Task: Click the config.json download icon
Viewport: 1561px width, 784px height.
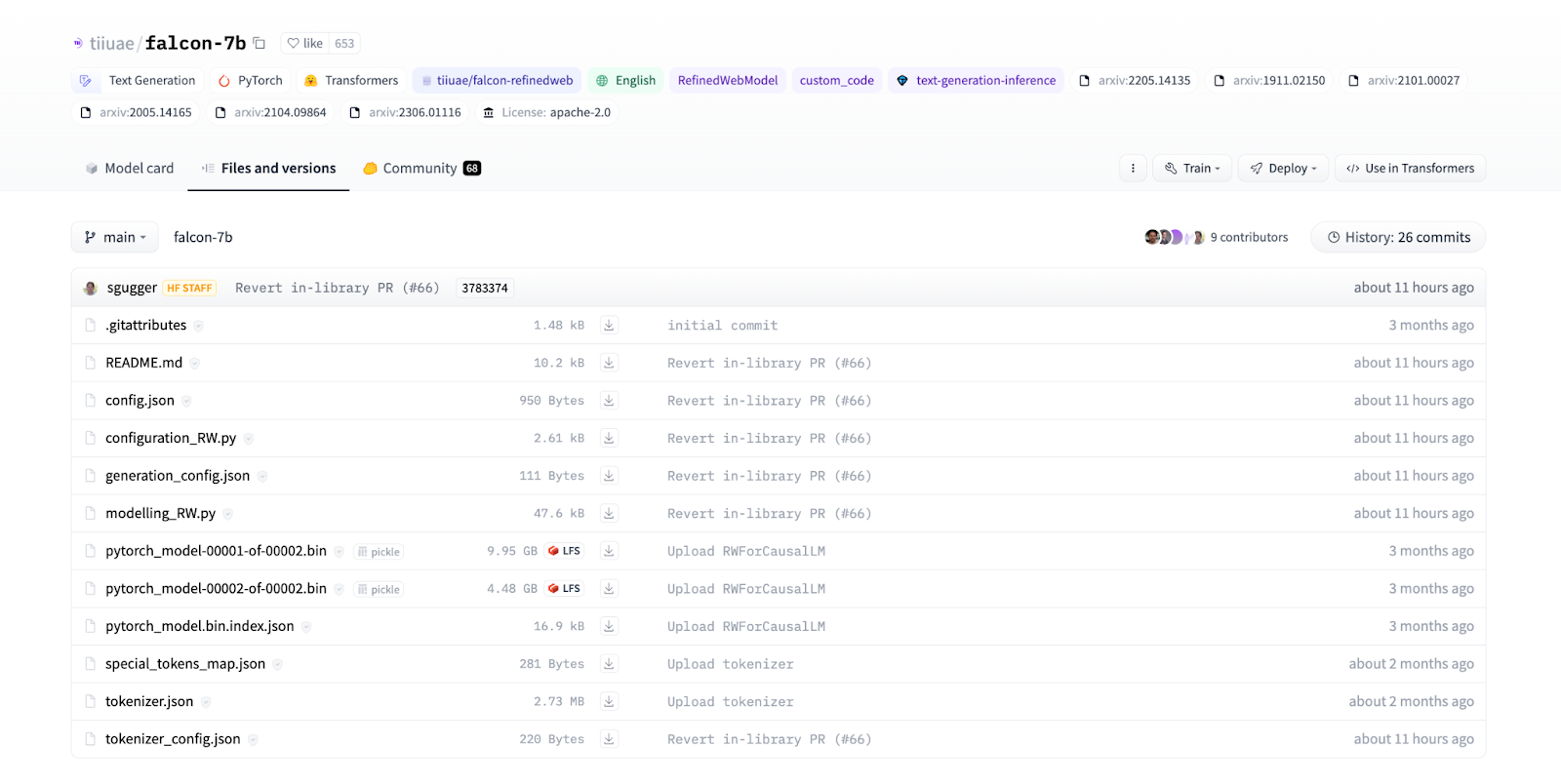Action: coord(609,401)
